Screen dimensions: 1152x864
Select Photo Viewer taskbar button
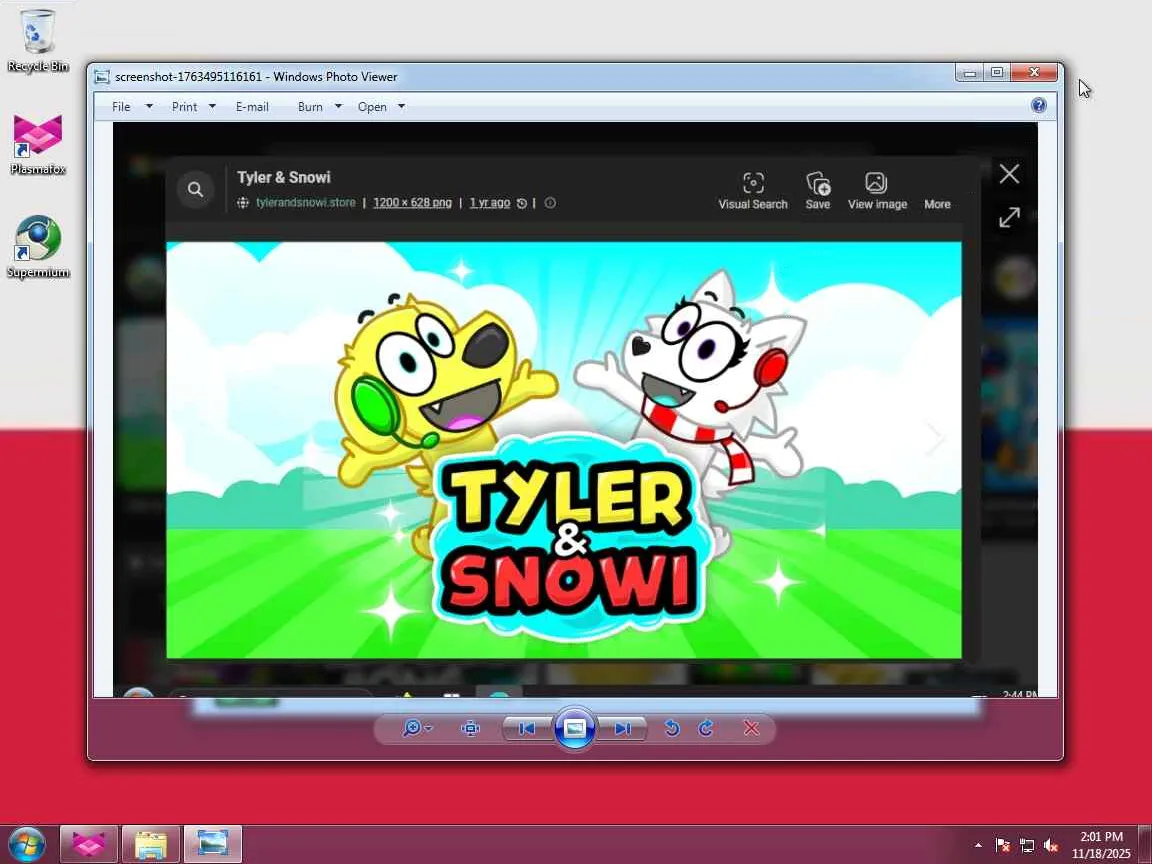(212, 845)
